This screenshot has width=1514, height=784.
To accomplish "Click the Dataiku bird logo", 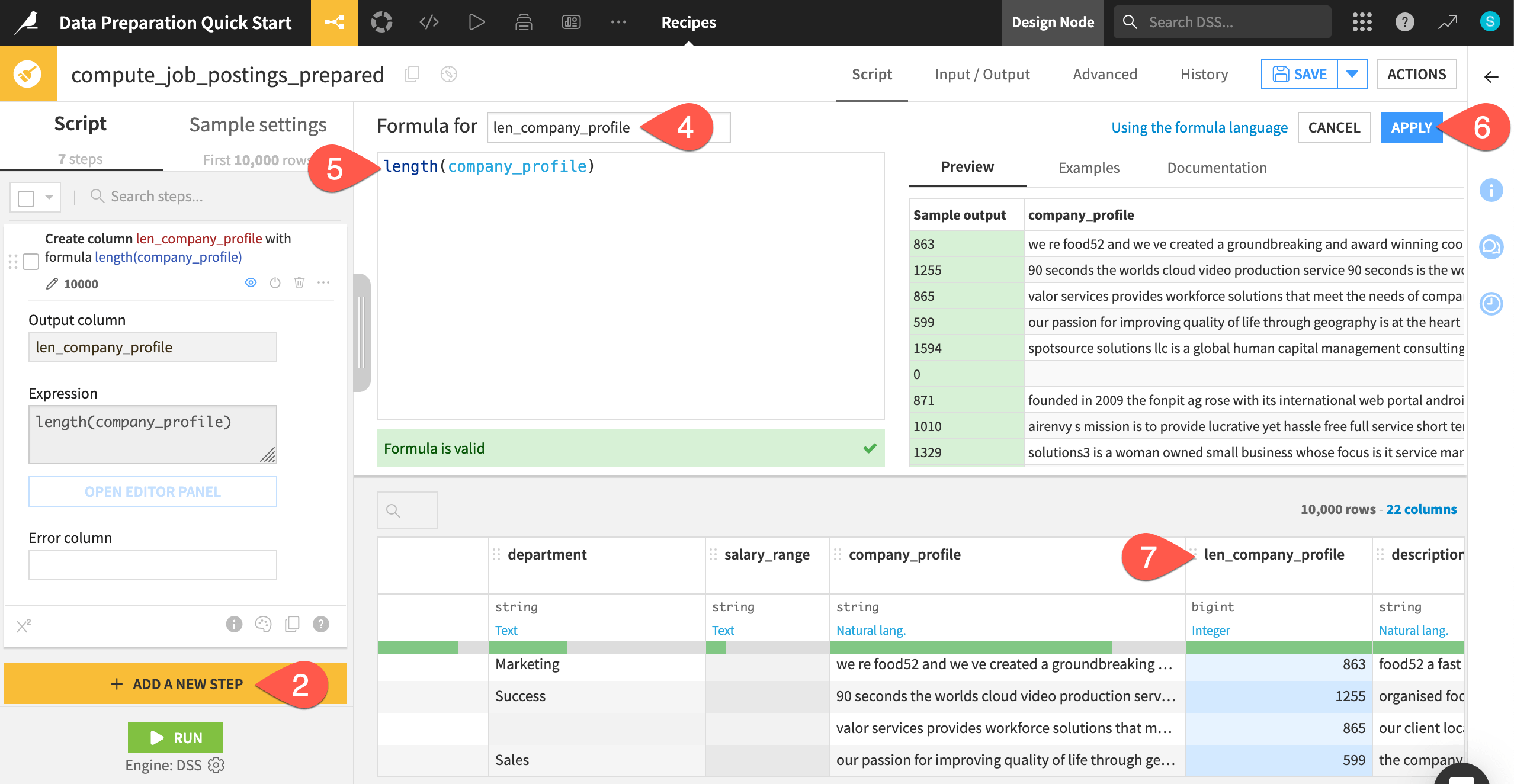I will point(27,23).
